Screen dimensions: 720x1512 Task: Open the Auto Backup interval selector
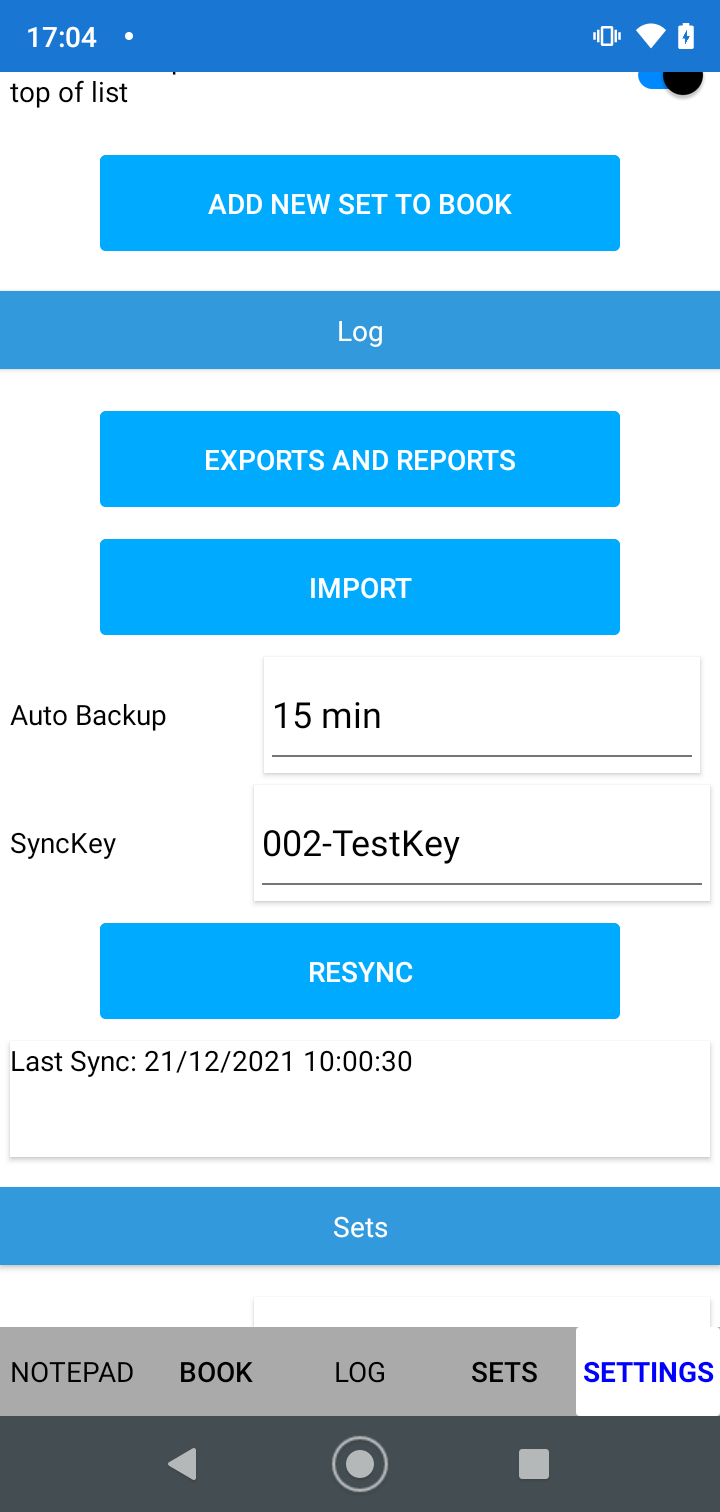click(x=482, y=714)
